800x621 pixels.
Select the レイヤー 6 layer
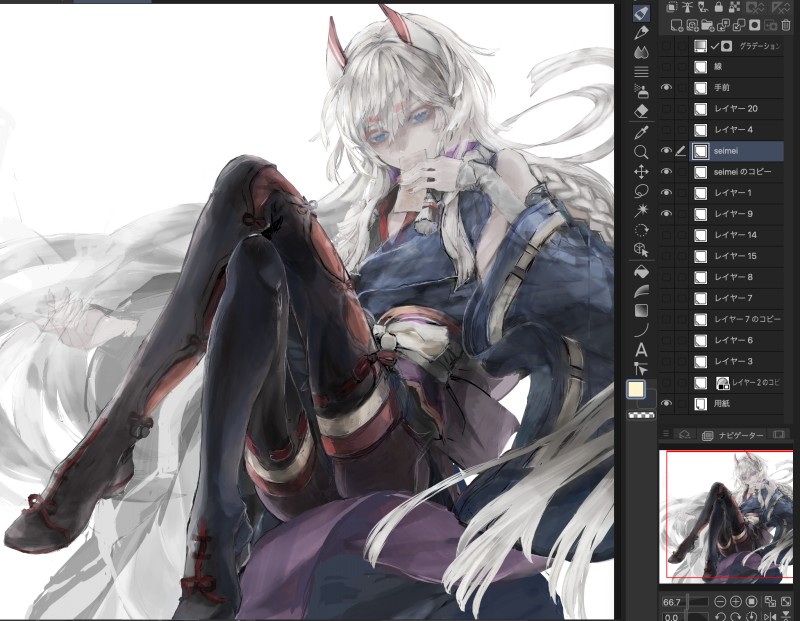click(x=737, y=340)
